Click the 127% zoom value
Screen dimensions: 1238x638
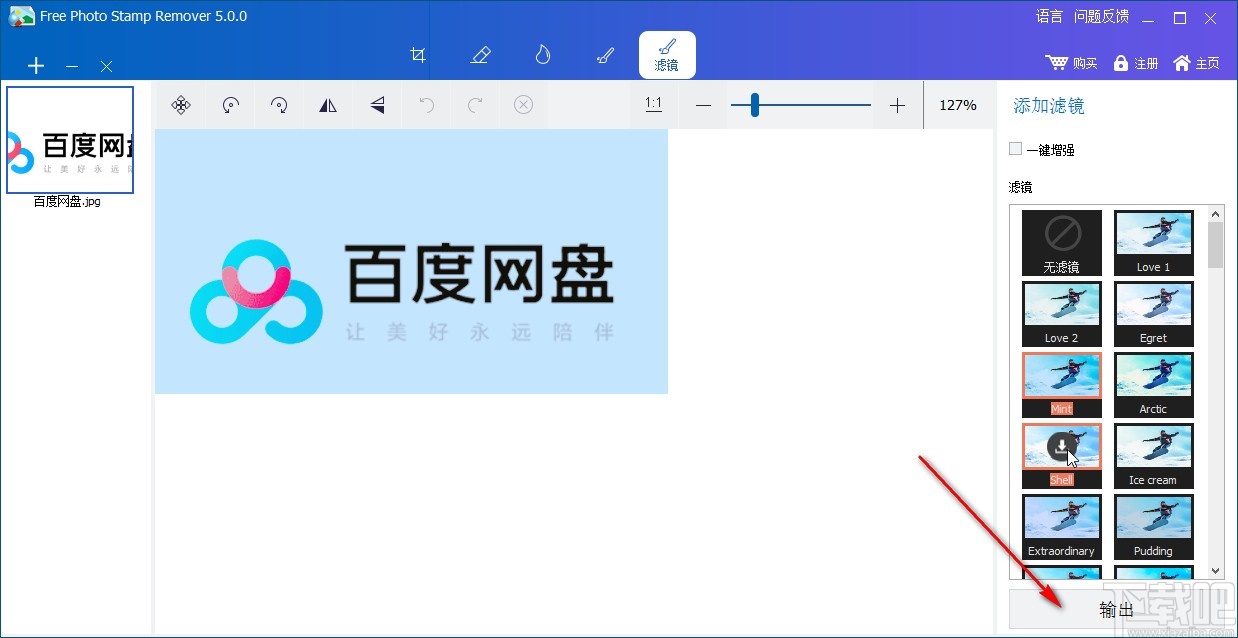pyautogui.click(x=958, y=105)
